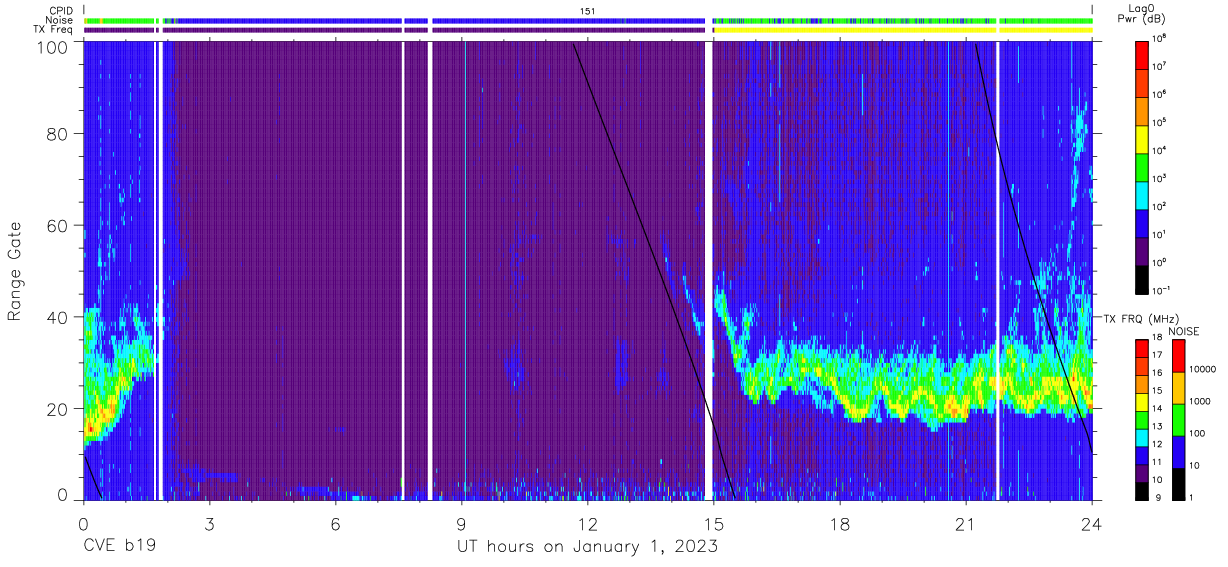Click the yellow 10^4 segment of power colorbar
The image size is (1228, 567).
pyautogui.click(x=1143, y=138)
